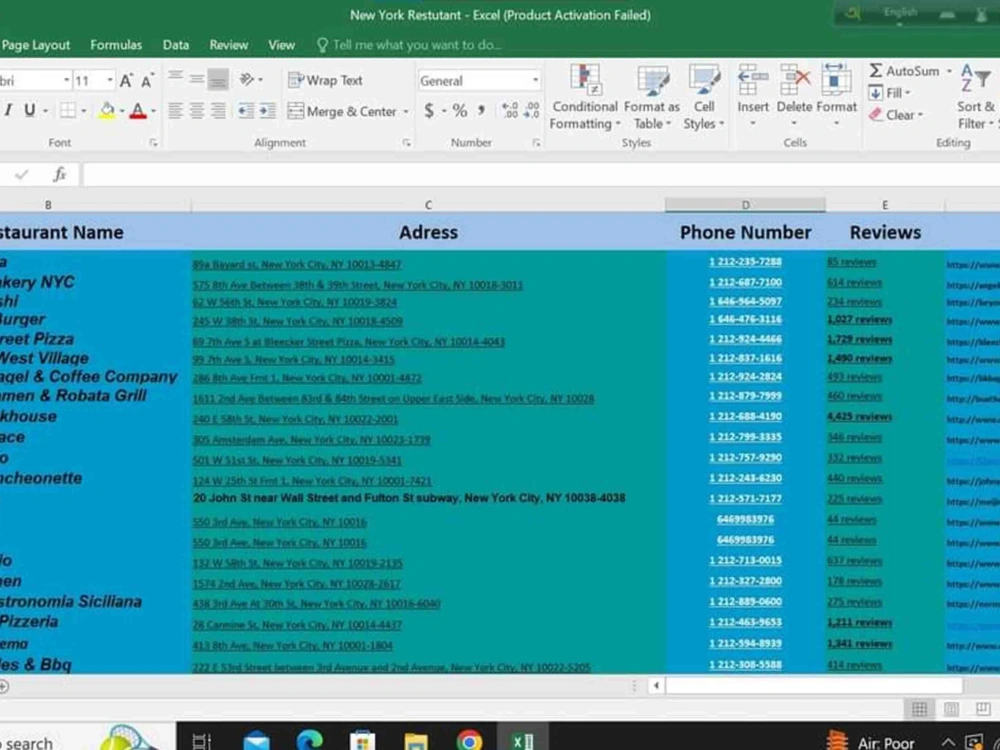Switch to Page Layout view in status bar

tap(951, 709)
